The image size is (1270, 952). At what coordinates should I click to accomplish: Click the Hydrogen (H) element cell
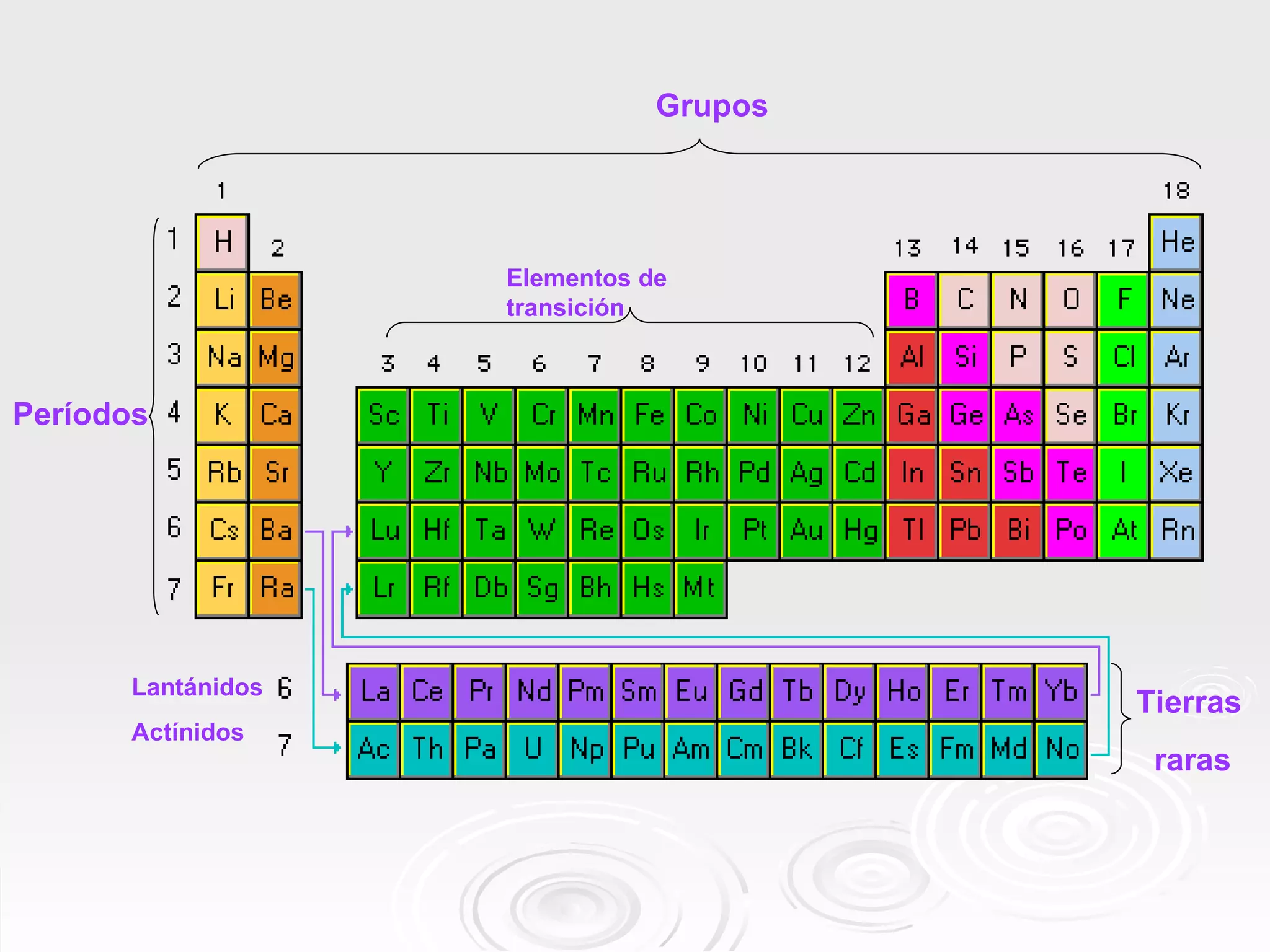coord(222,242)
